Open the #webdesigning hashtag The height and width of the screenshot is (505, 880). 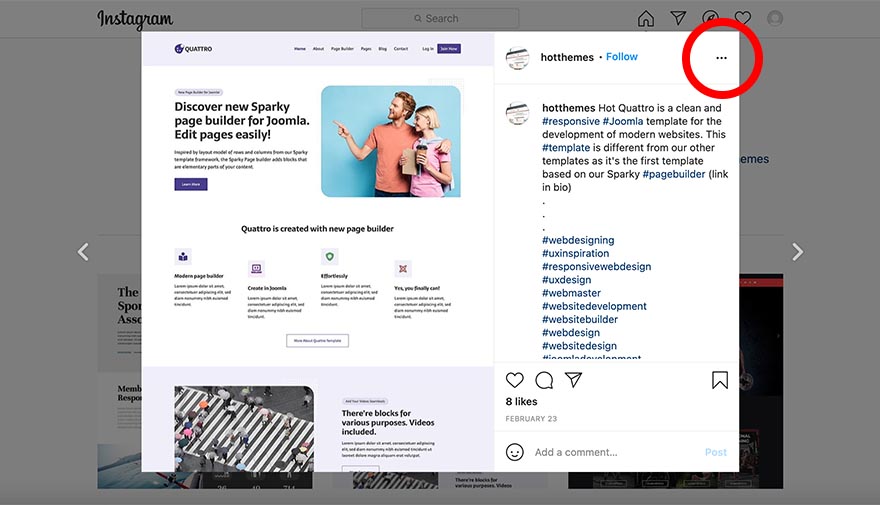coord(578,240)
